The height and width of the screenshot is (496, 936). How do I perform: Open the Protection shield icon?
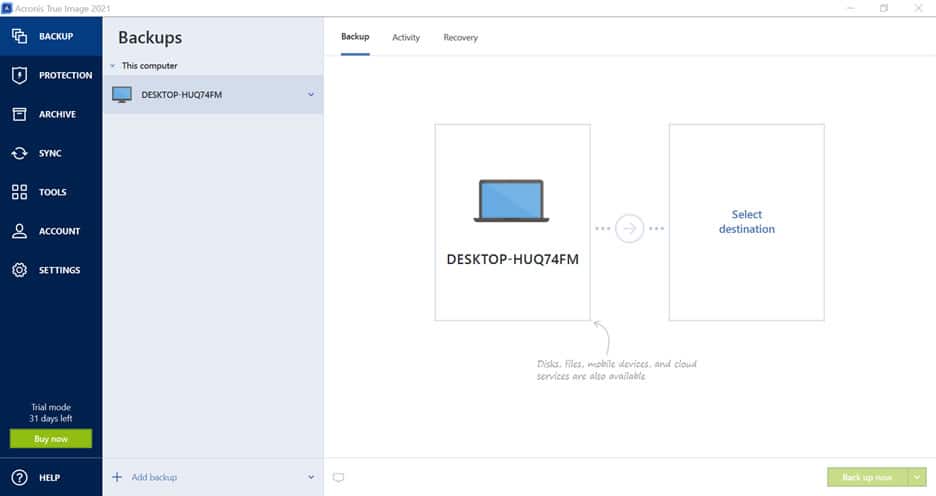coord(19,75)
